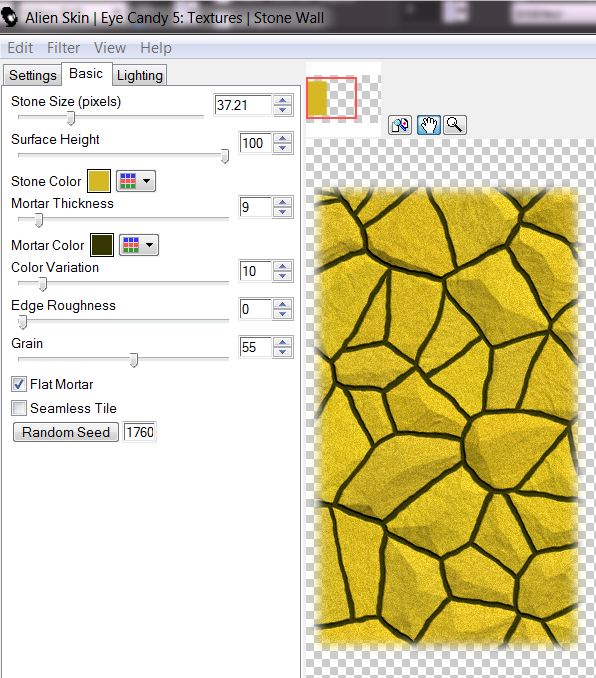Select the zoom magnifier tool

tap(455, 125)
